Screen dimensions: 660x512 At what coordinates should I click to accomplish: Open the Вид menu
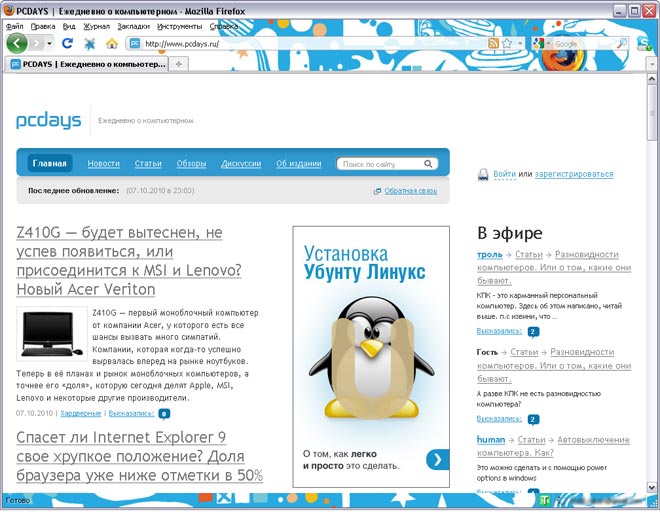coord(69,26)
